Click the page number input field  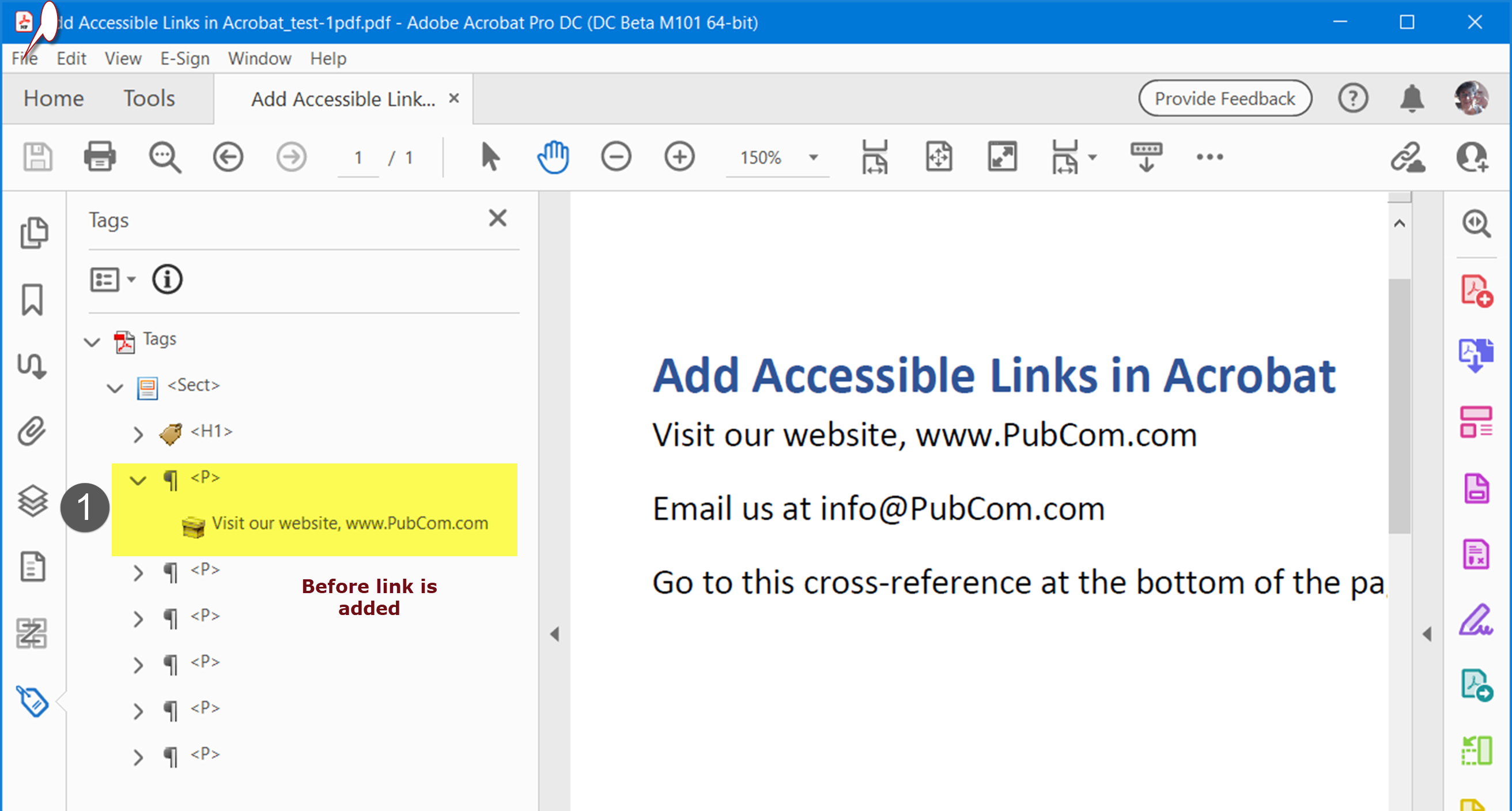(358, 157)
